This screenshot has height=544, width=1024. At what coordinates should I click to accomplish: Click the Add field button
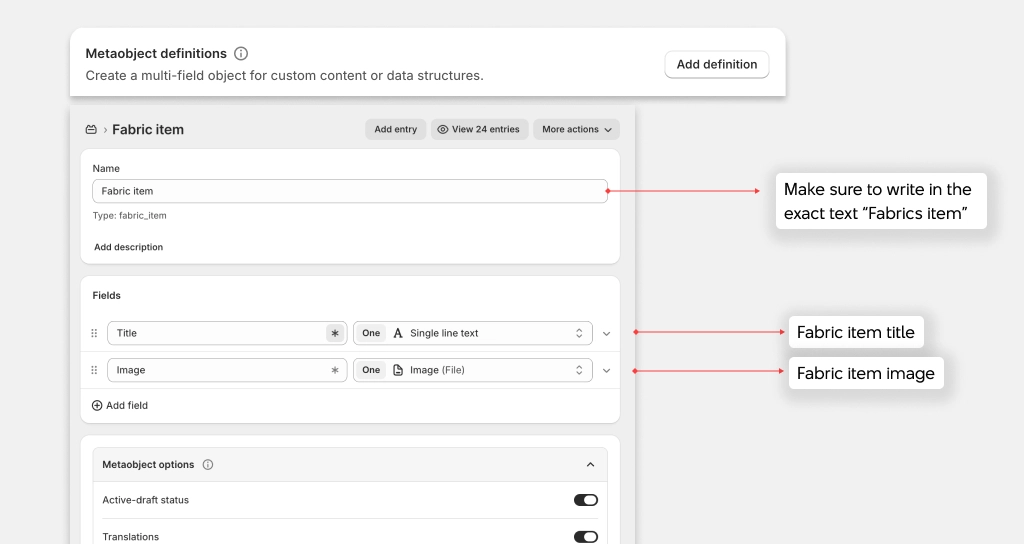tap(120, 406)
